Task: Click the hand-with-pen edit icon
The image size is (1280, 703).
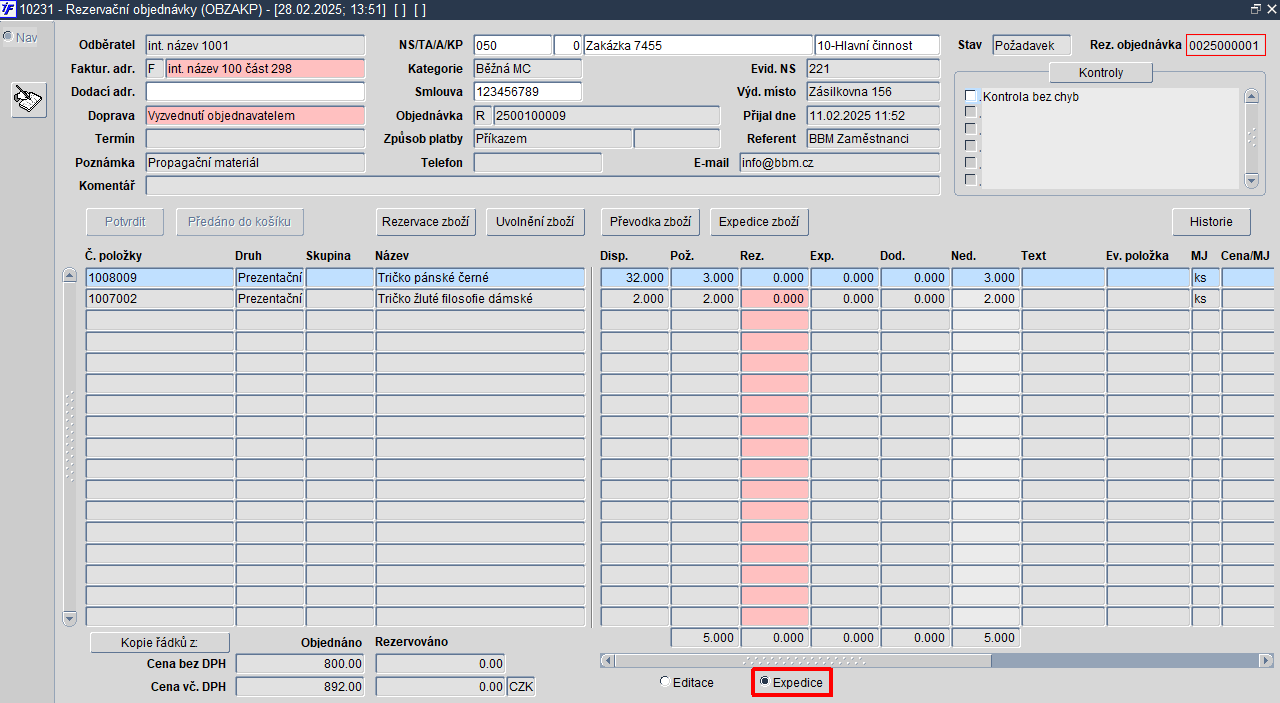Action: tap(29, 100)
